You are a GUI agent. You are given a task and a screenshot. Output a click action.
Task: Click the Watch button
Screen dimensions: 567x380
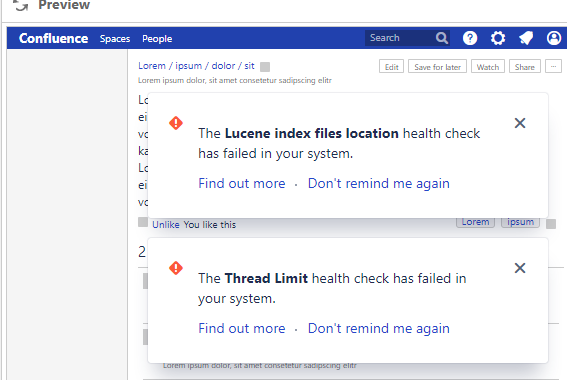pyautogui.click(x=487, y=67)
